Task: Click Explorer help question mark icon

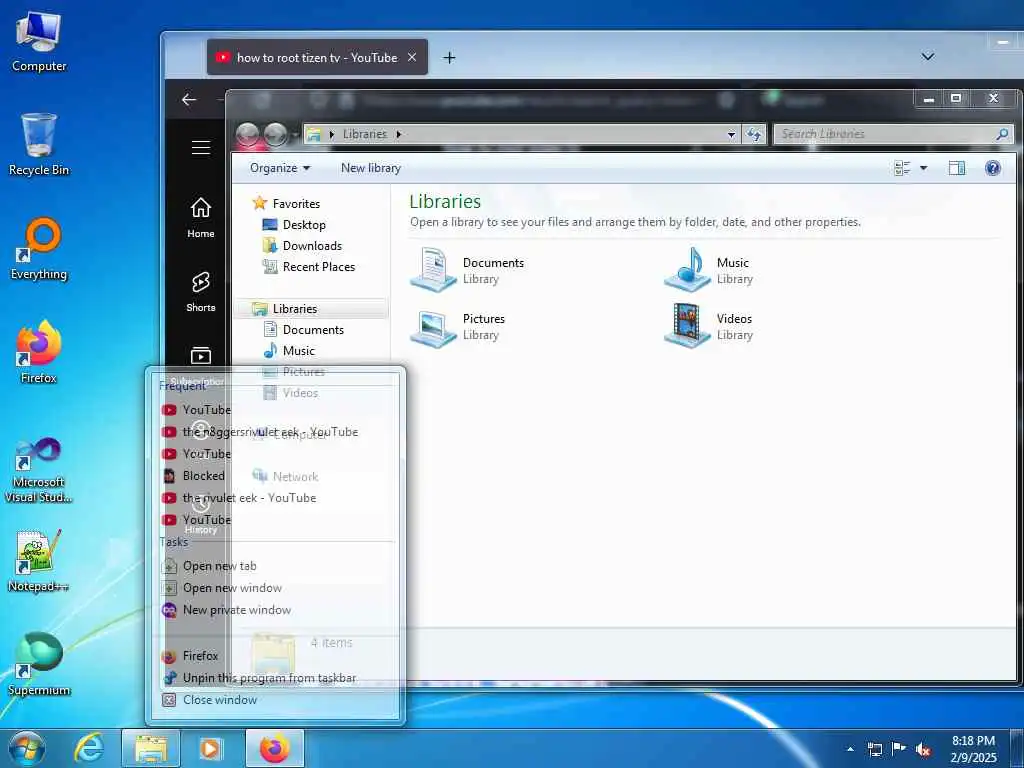Action: [993, 168]
